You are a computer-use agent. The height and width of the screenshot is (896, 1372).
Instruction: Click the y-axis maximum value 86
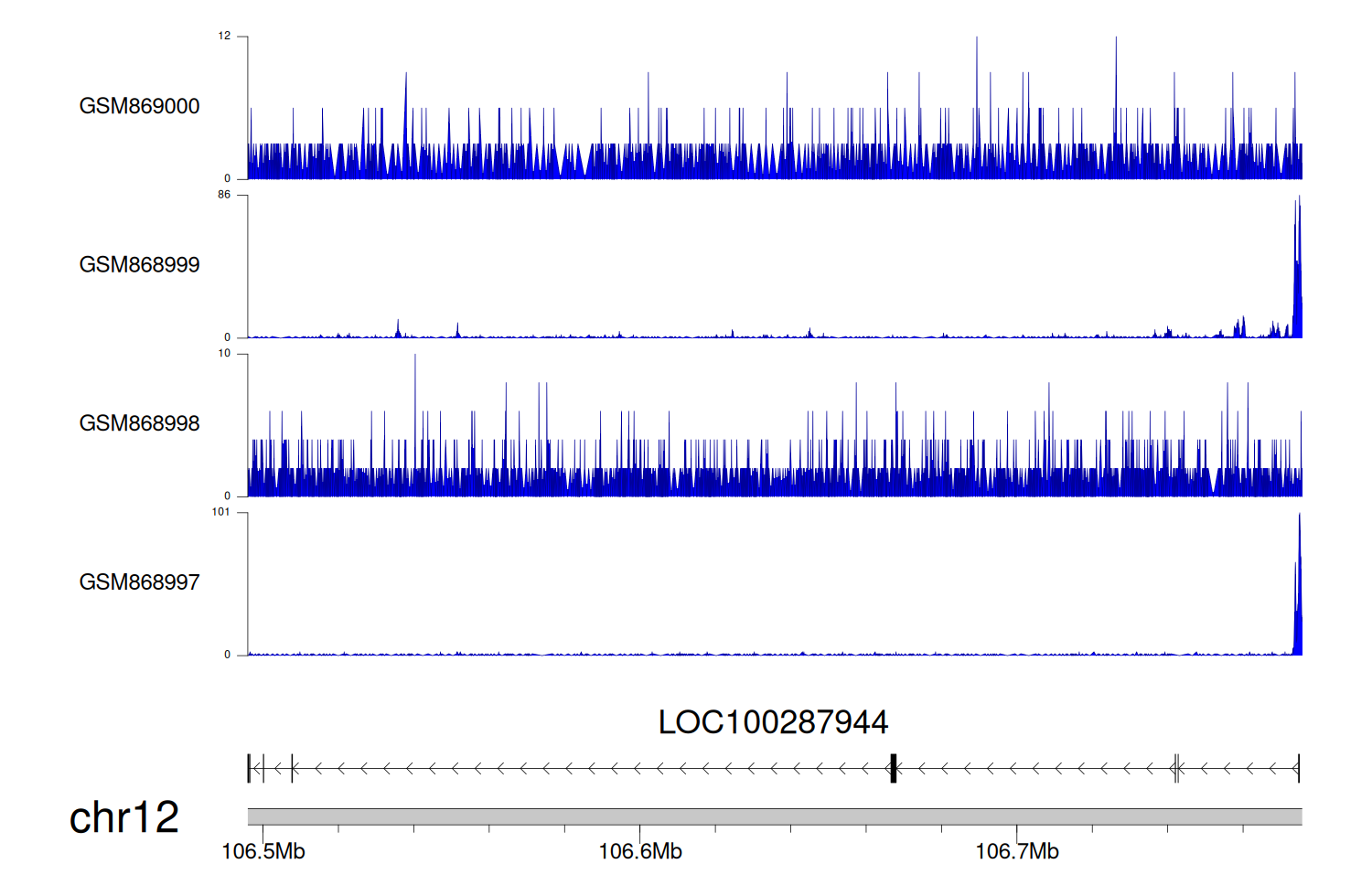[x=224, y=195]
